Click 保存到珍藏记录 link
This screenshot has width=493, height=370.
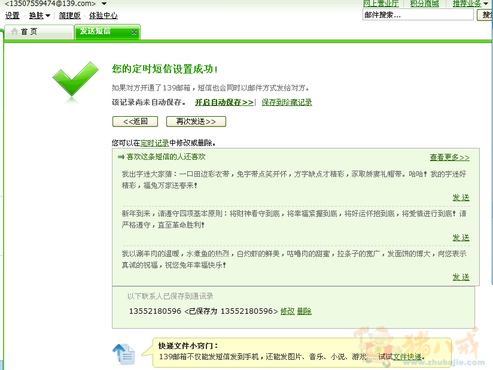point(287,102)
